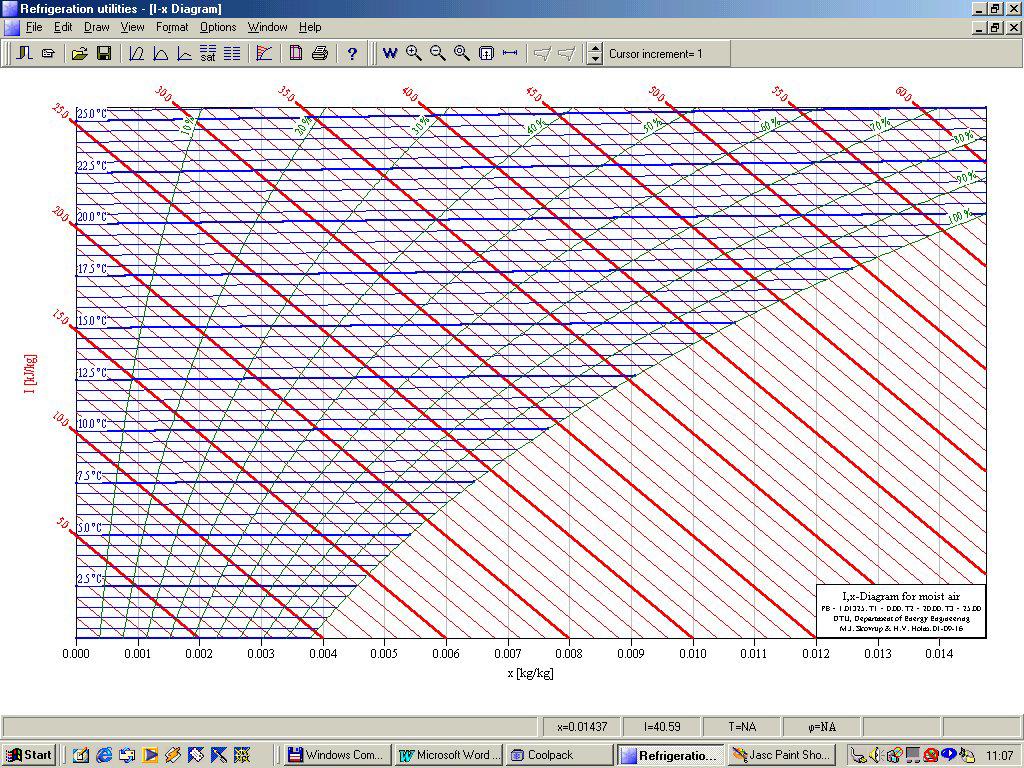Screen dimensions: 1024x768
Task: Click the I=40.59 status bar field
Action: point(662,727)
